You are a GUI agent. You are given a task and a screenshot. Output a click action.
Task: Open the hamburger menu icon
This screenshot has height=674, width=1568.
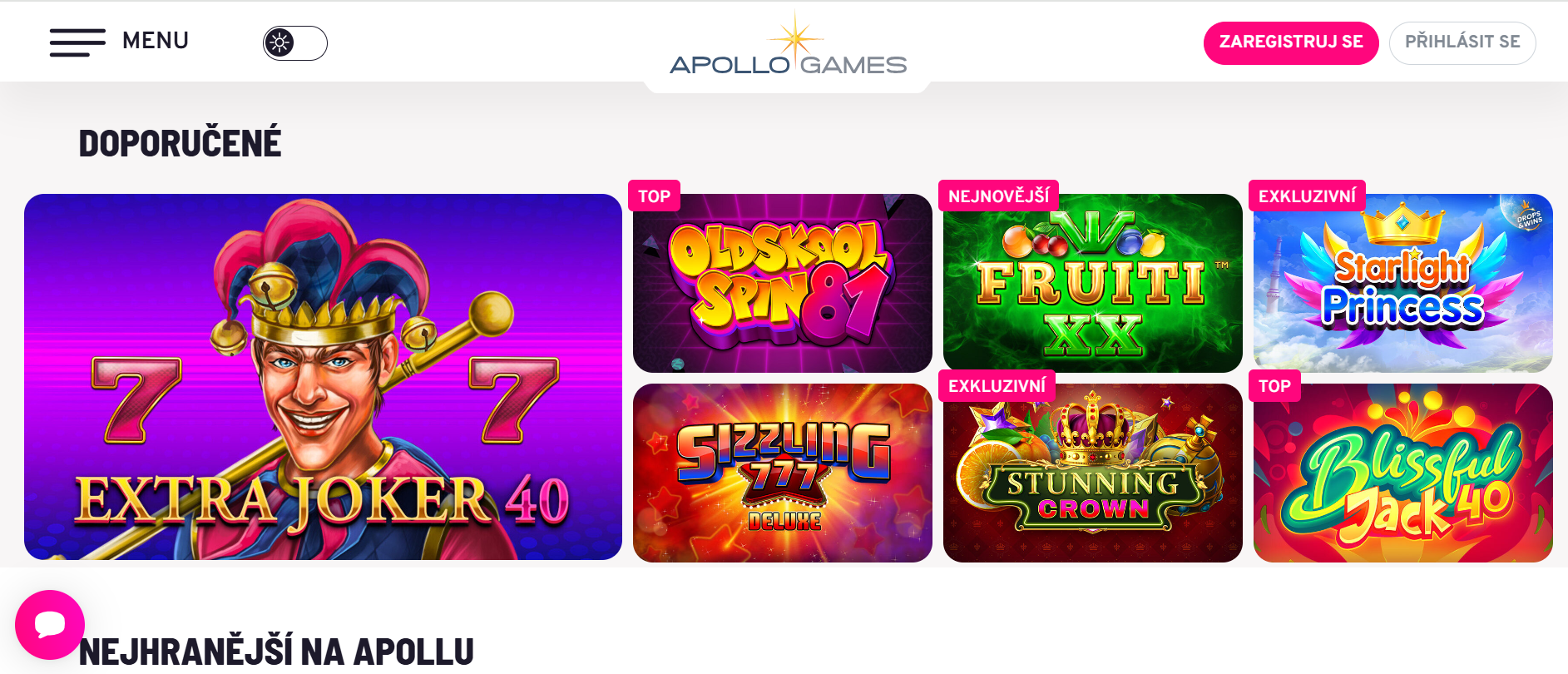pos(77,42)
